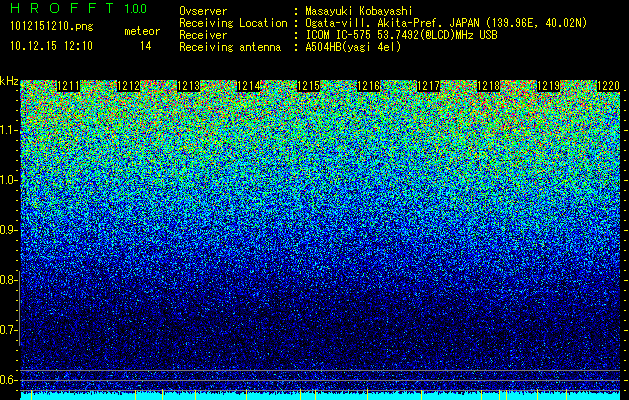Screen dimensions: 629x400
Task: Click the 1213 time marker
Action: tap(189, 86)
